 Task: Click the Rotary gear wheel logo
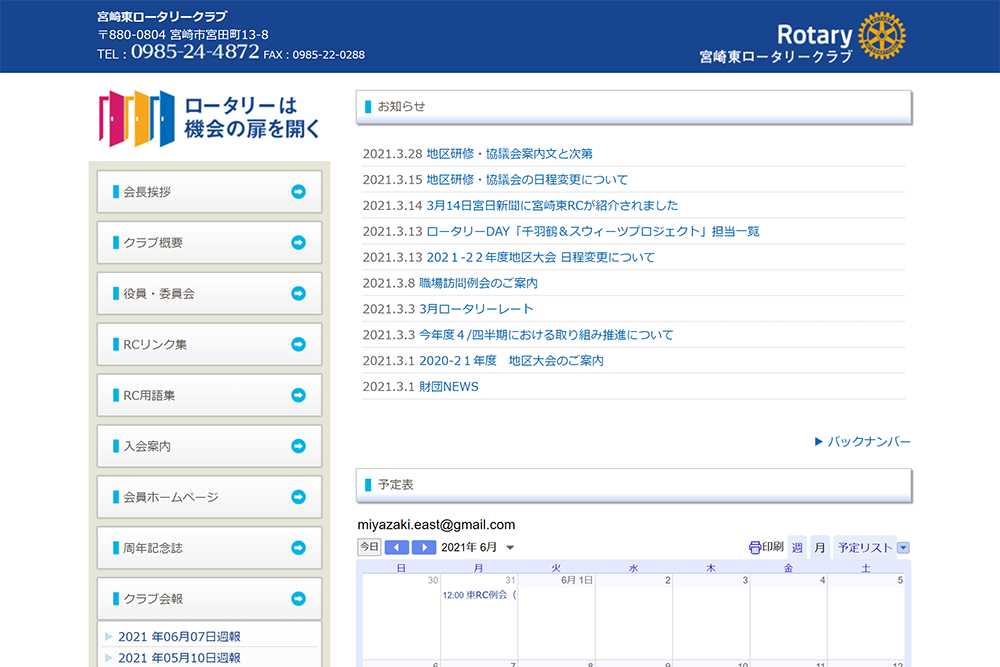coord(881,36)
